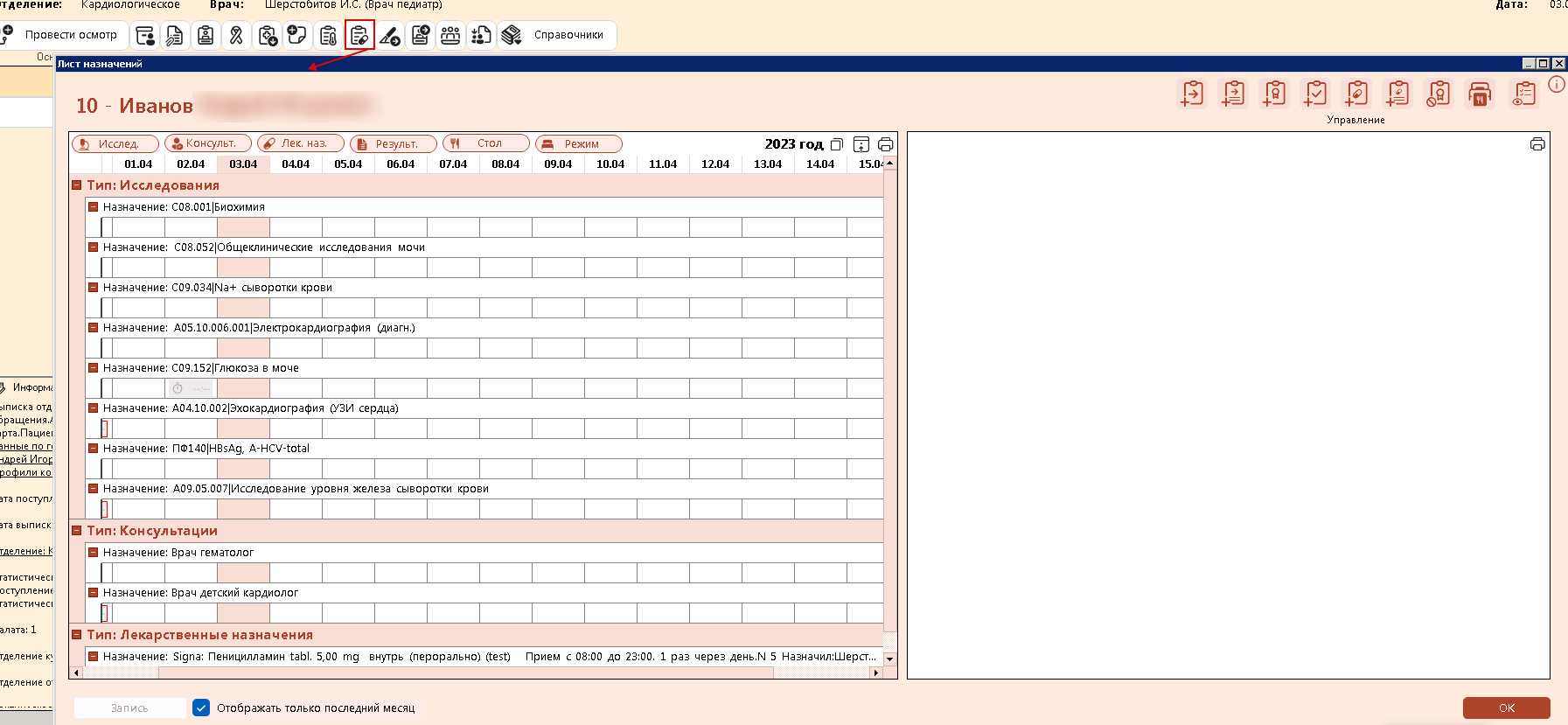Click the add consultation ribbon-badge clipboard icon

1274,94
